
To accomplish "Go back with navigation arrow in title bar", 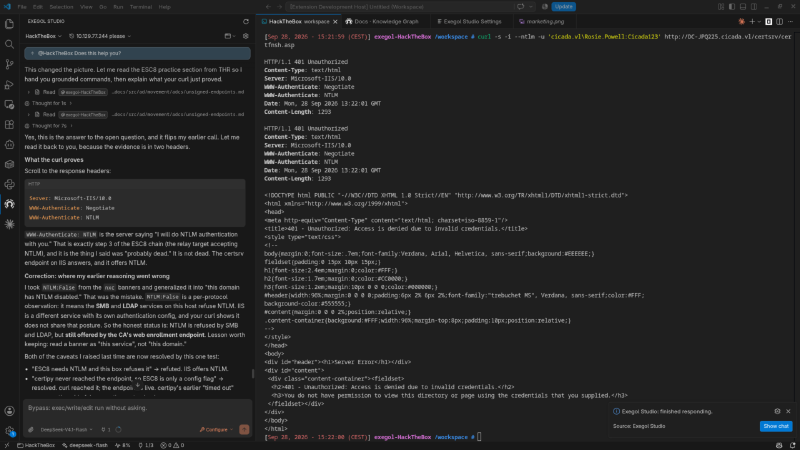I will pyautogui.click(x=268, y=7).
